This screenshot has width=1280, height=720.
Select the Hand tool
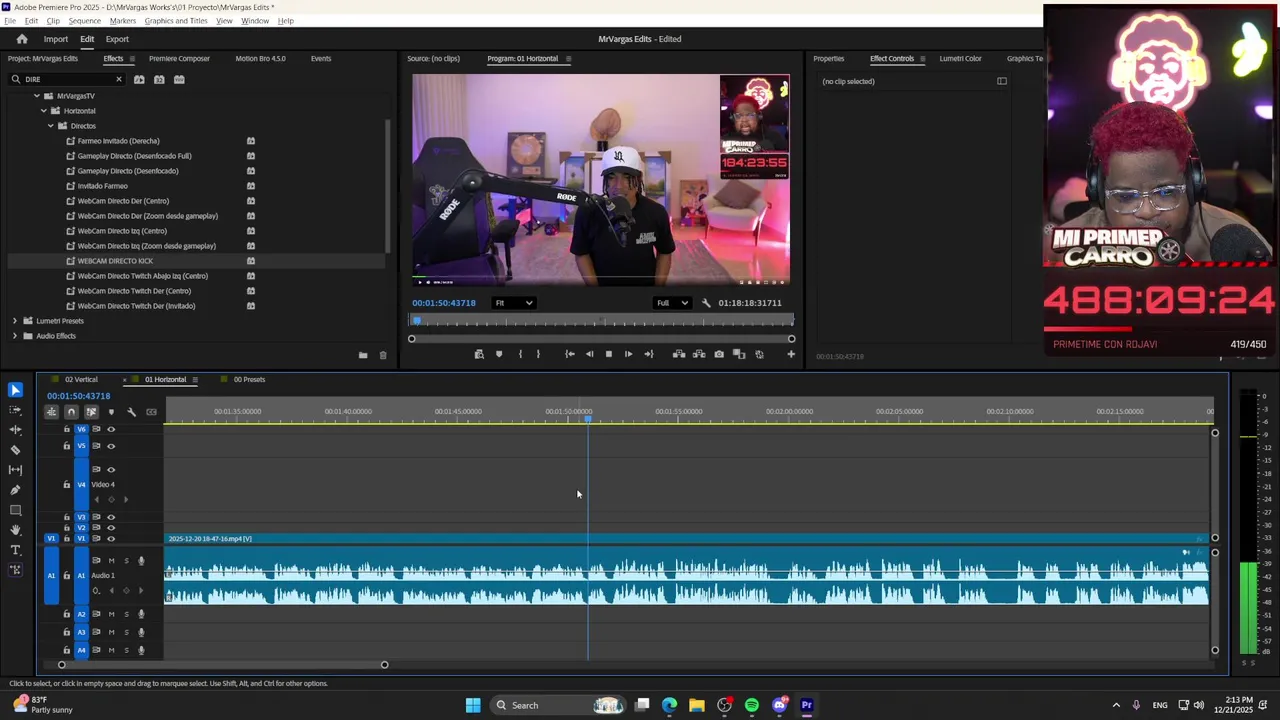[15, 530]
